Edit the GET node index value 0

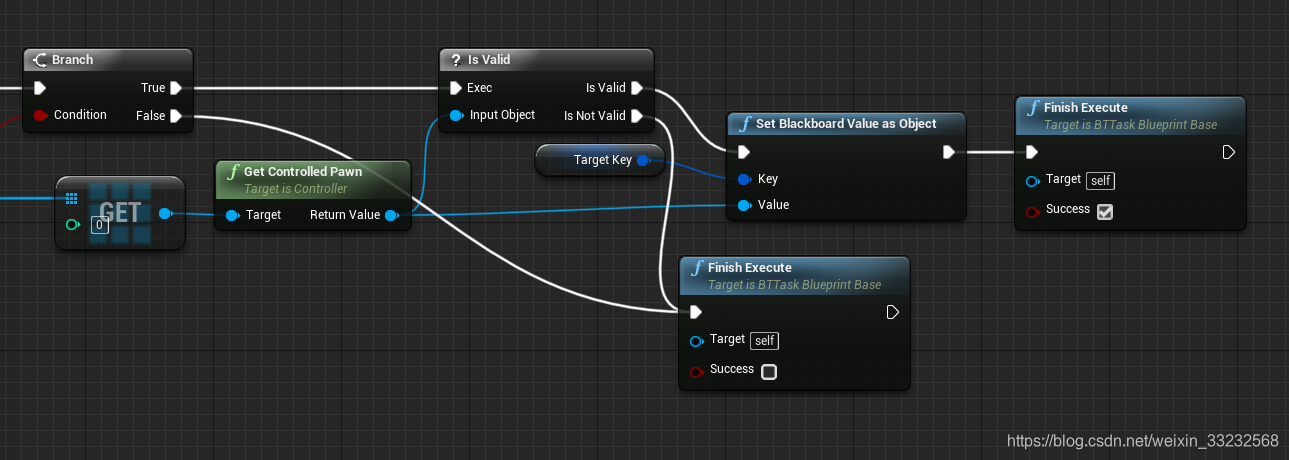coord(99,225)
